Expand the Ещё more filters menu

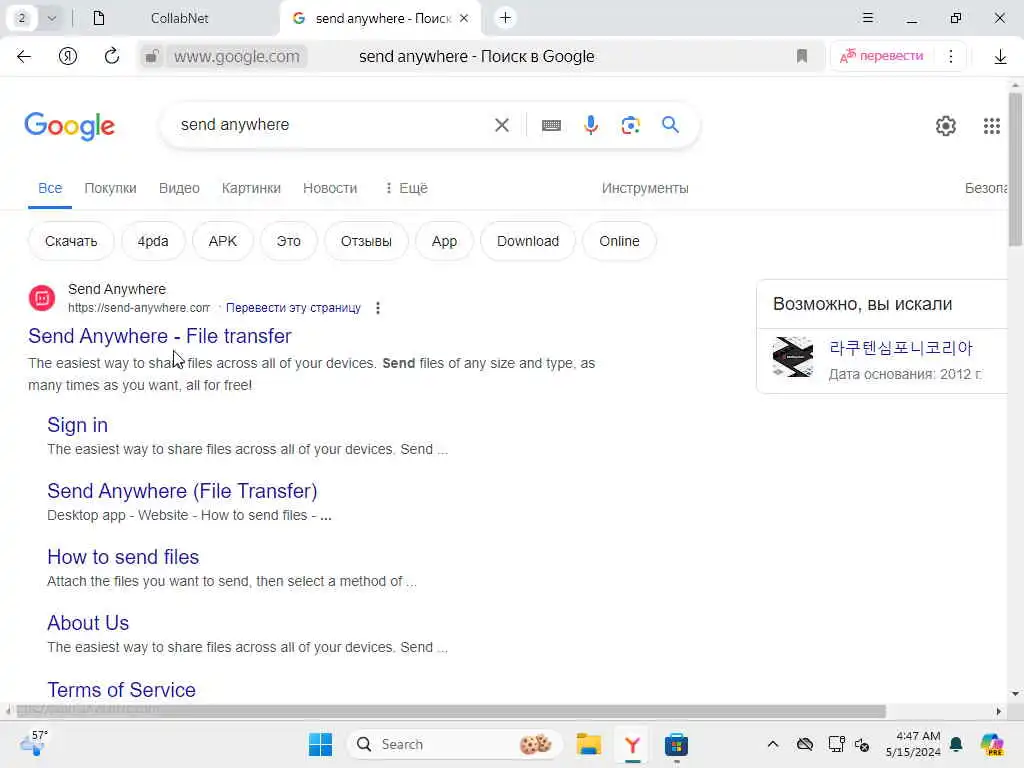tap(406, 188)
